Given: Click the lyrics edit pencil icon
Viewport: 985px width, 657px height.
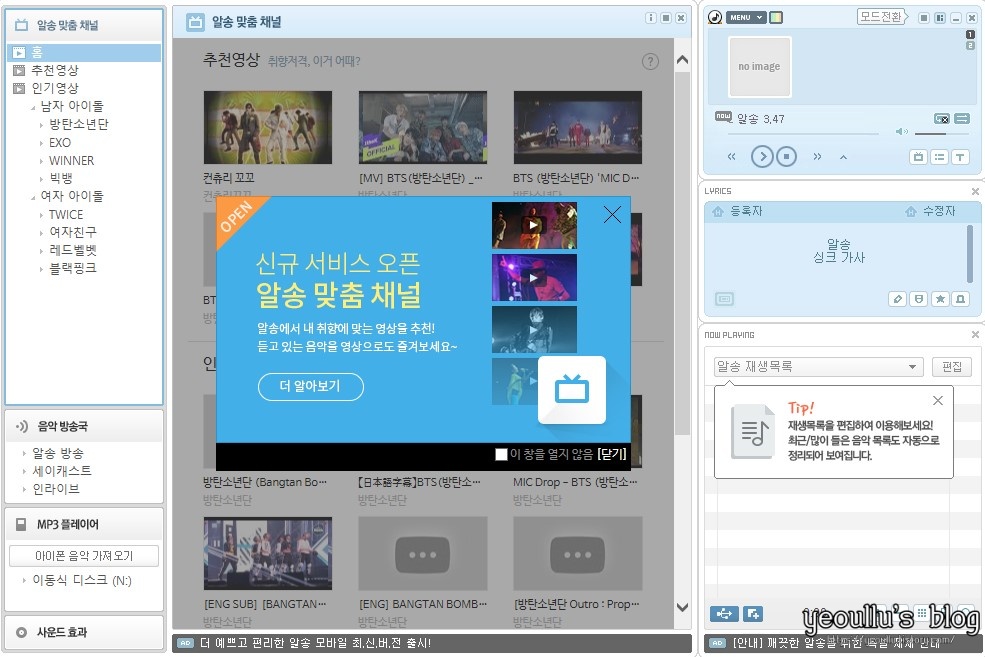Looking at the screenshot, I should 898,299.
